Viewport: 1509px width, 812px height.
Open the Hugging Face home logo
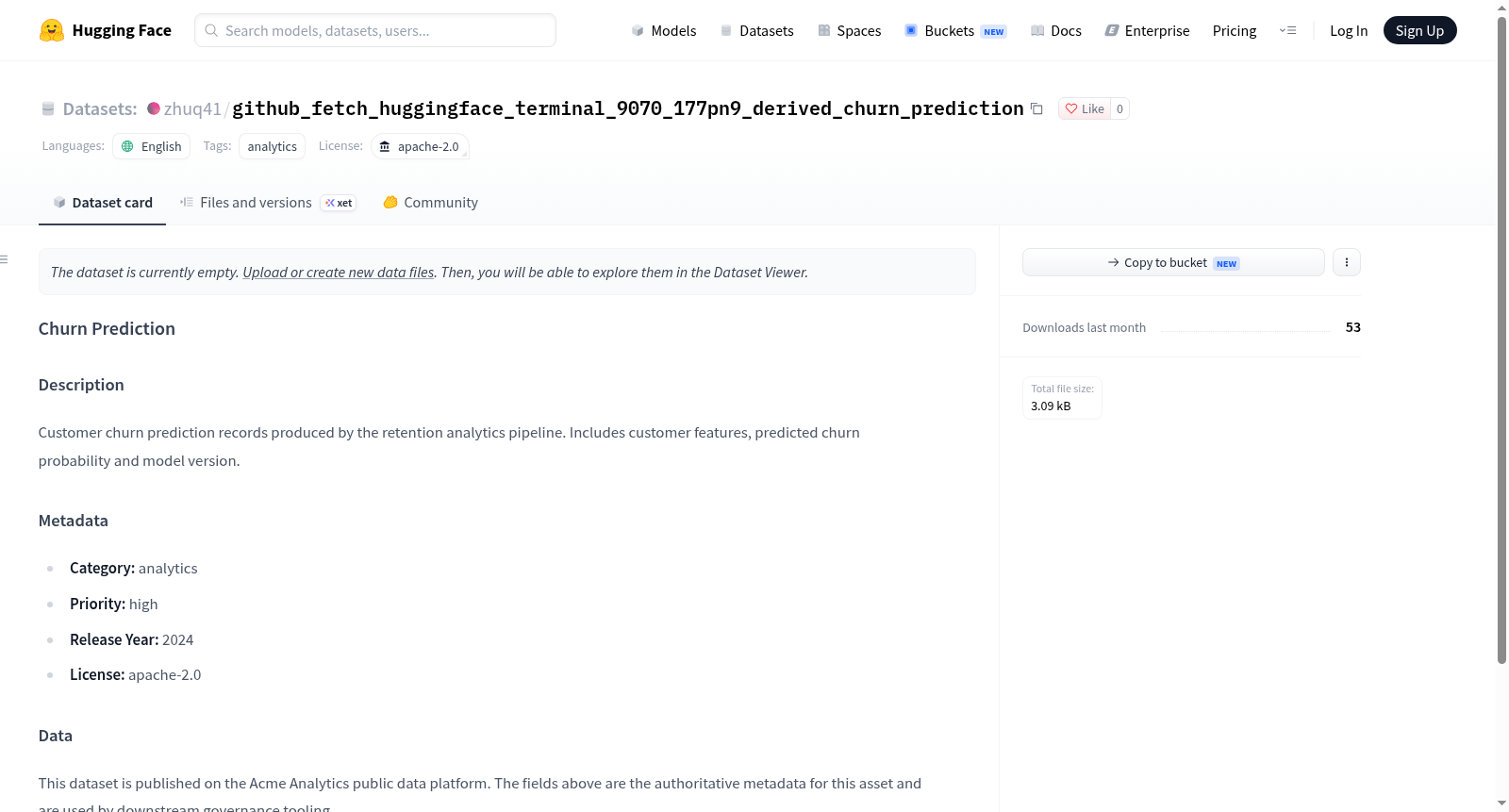tap(106, 30)
